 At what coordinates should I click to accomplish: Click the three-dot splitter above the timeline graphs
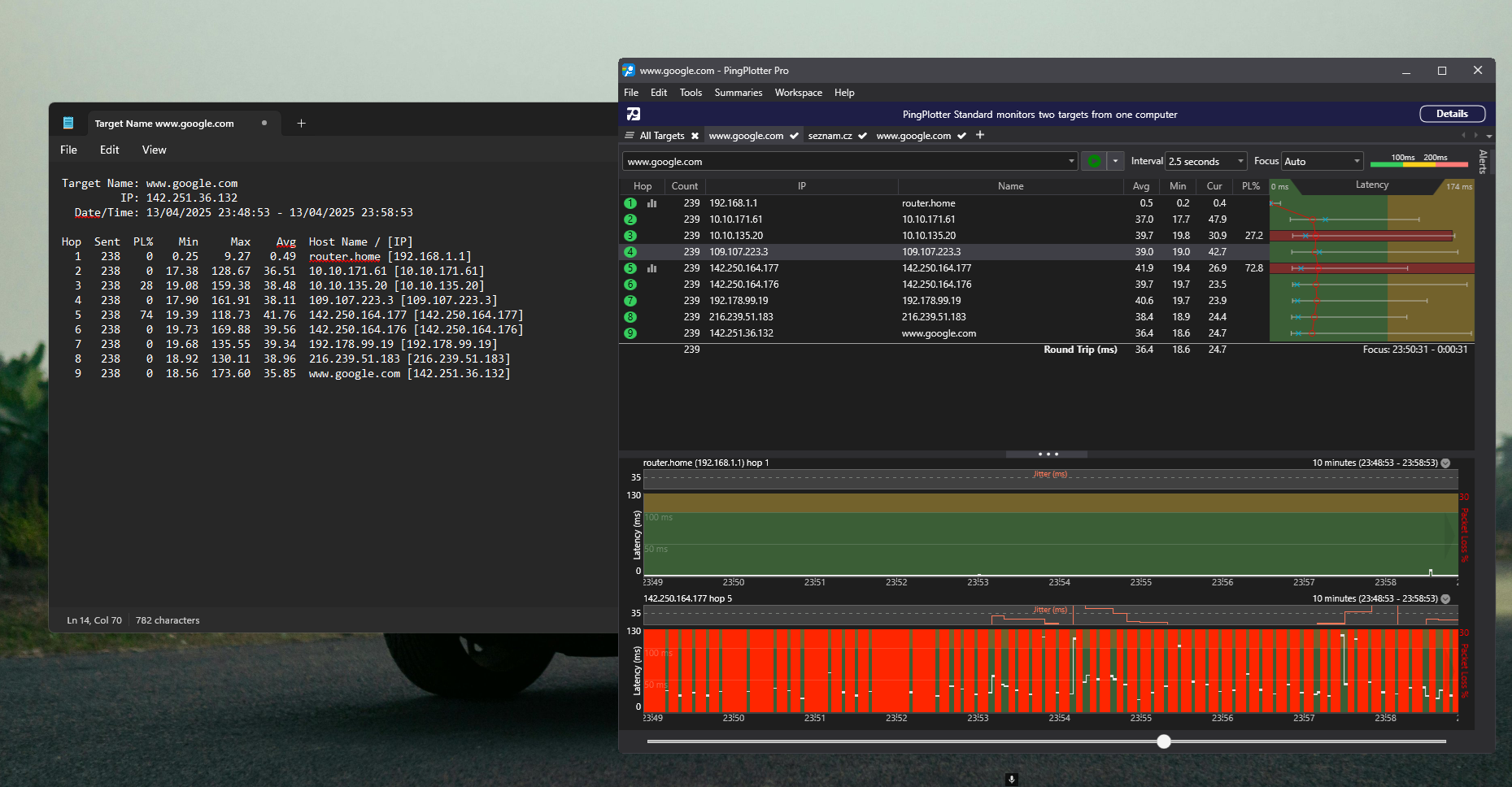[1048, 454]
